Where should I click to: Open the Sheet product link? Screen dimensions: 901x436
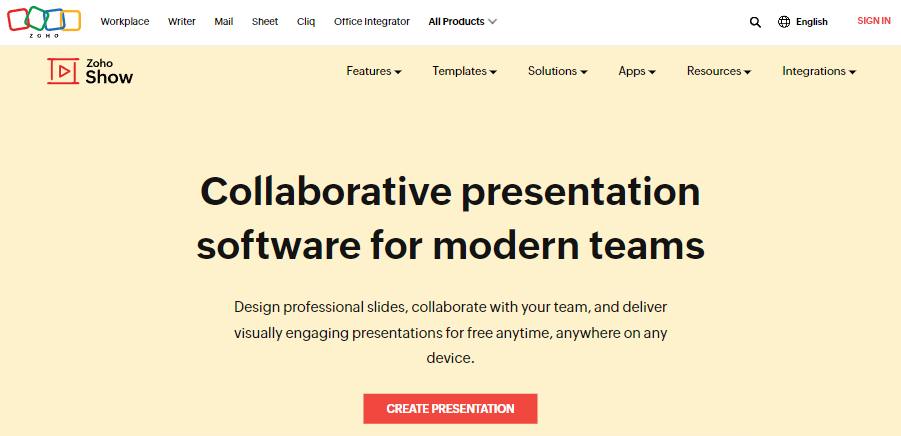[x=265, y=22]
